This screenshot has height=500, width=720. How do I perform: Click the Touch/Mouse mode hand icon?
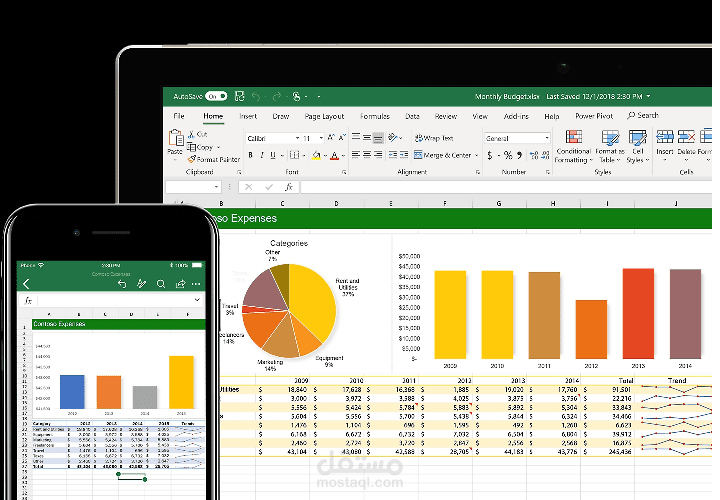click(x=296, y=96)
